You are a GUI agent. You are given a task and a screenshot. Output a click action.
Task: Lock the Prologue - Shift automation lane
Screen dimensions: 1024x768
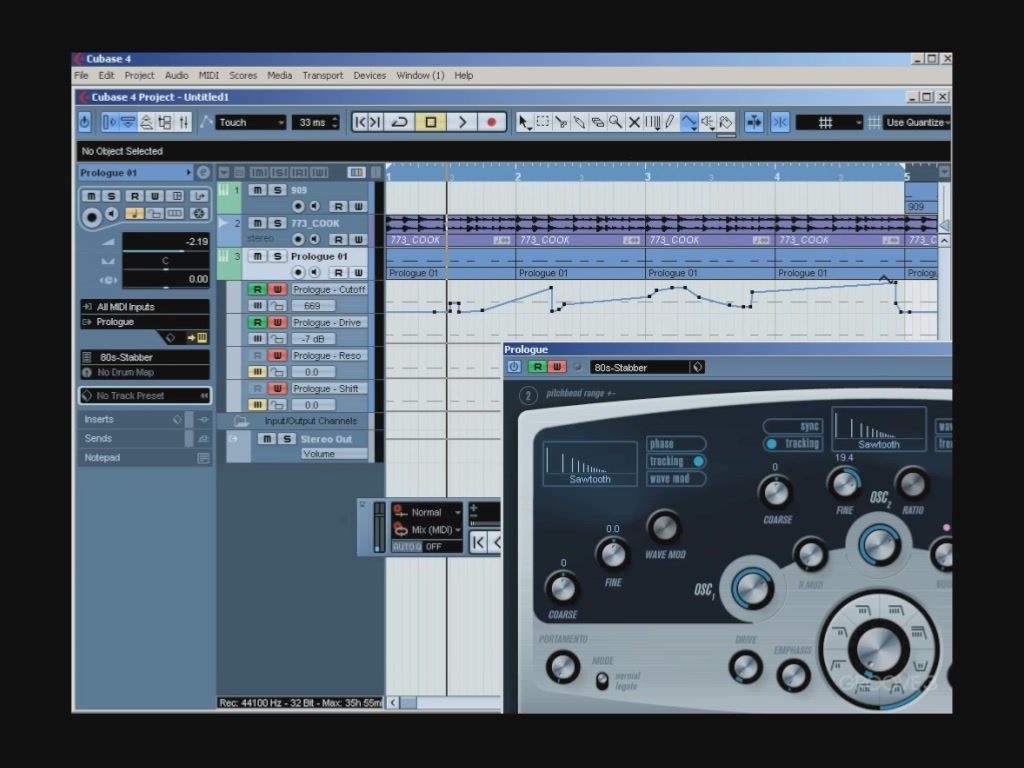278,405
